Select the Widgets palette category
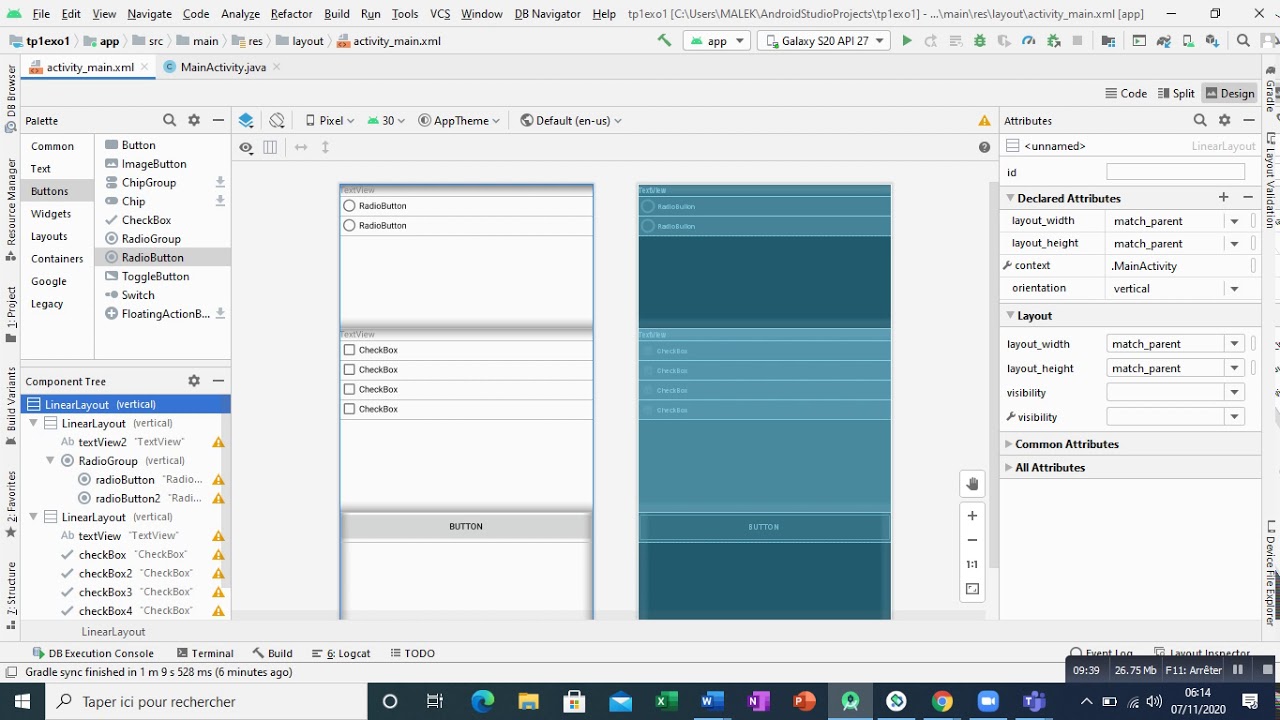This screenshot has width=1280, height=720. pos(51,213)
